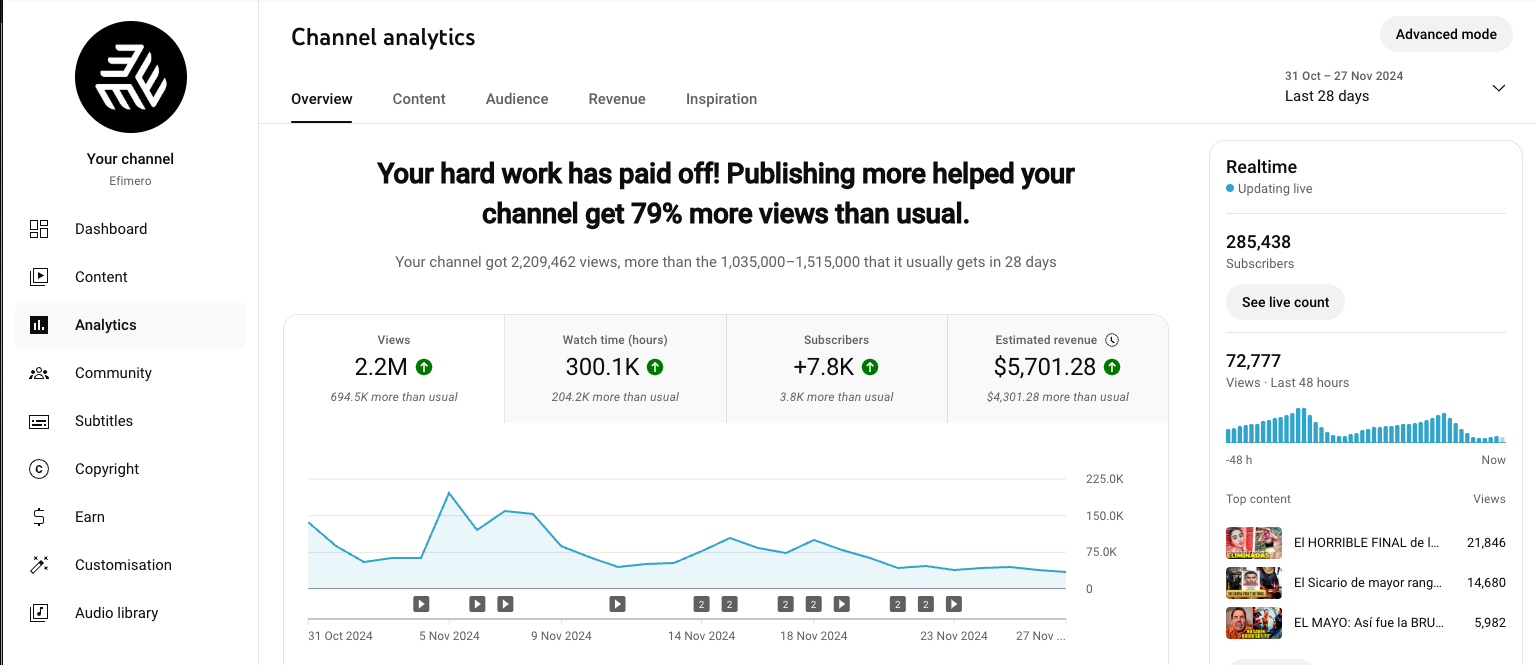Click the 5,982 views value
This screenshot has width=1536, height=665.
[1490, 622]
